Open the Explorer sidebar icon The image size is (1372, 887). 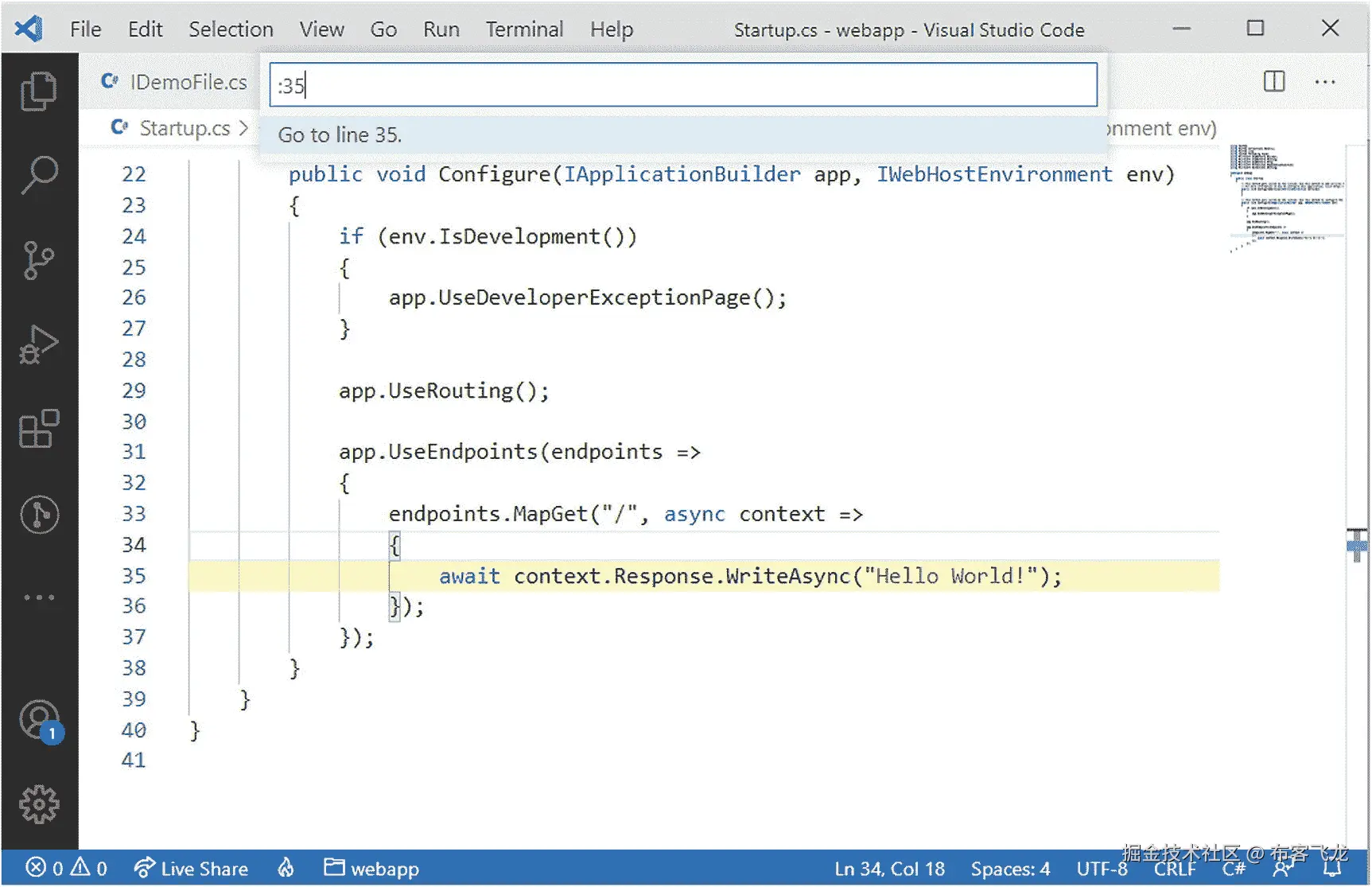coord(38,89)
